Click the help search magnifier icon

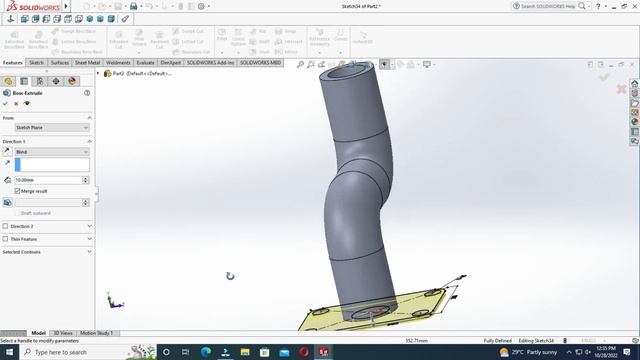click(x=582, y=6)
